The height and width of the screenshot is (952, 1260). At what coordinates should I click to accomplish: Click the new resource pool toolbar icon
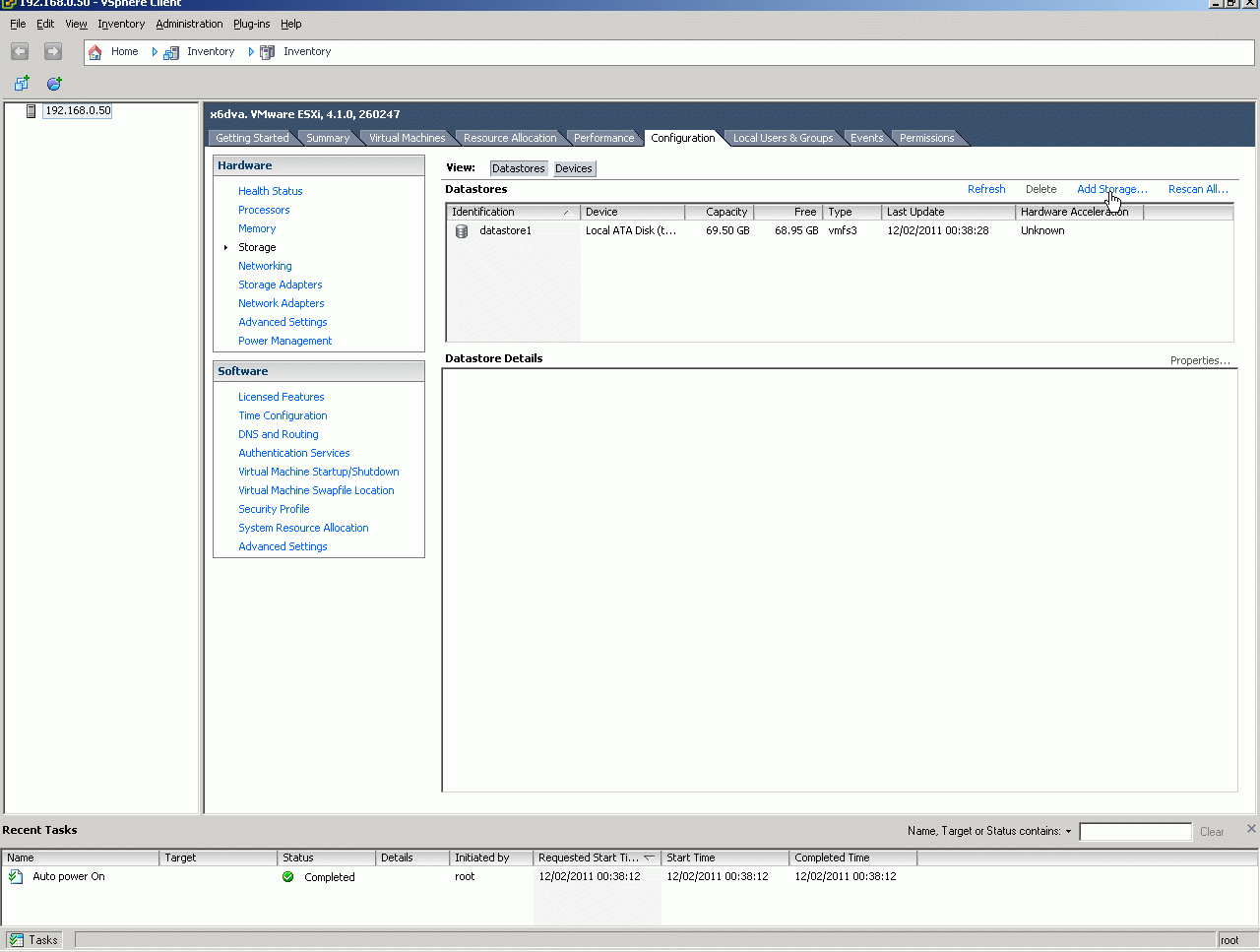[54, 84]
